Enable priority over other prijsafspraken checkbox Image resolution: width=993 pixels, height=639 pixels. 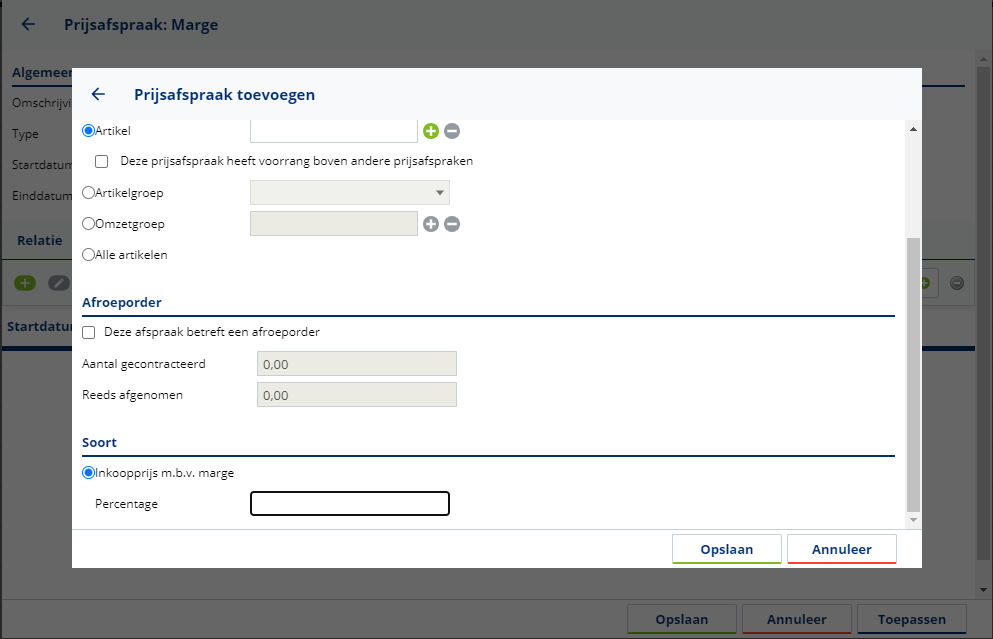pos(102,161)
